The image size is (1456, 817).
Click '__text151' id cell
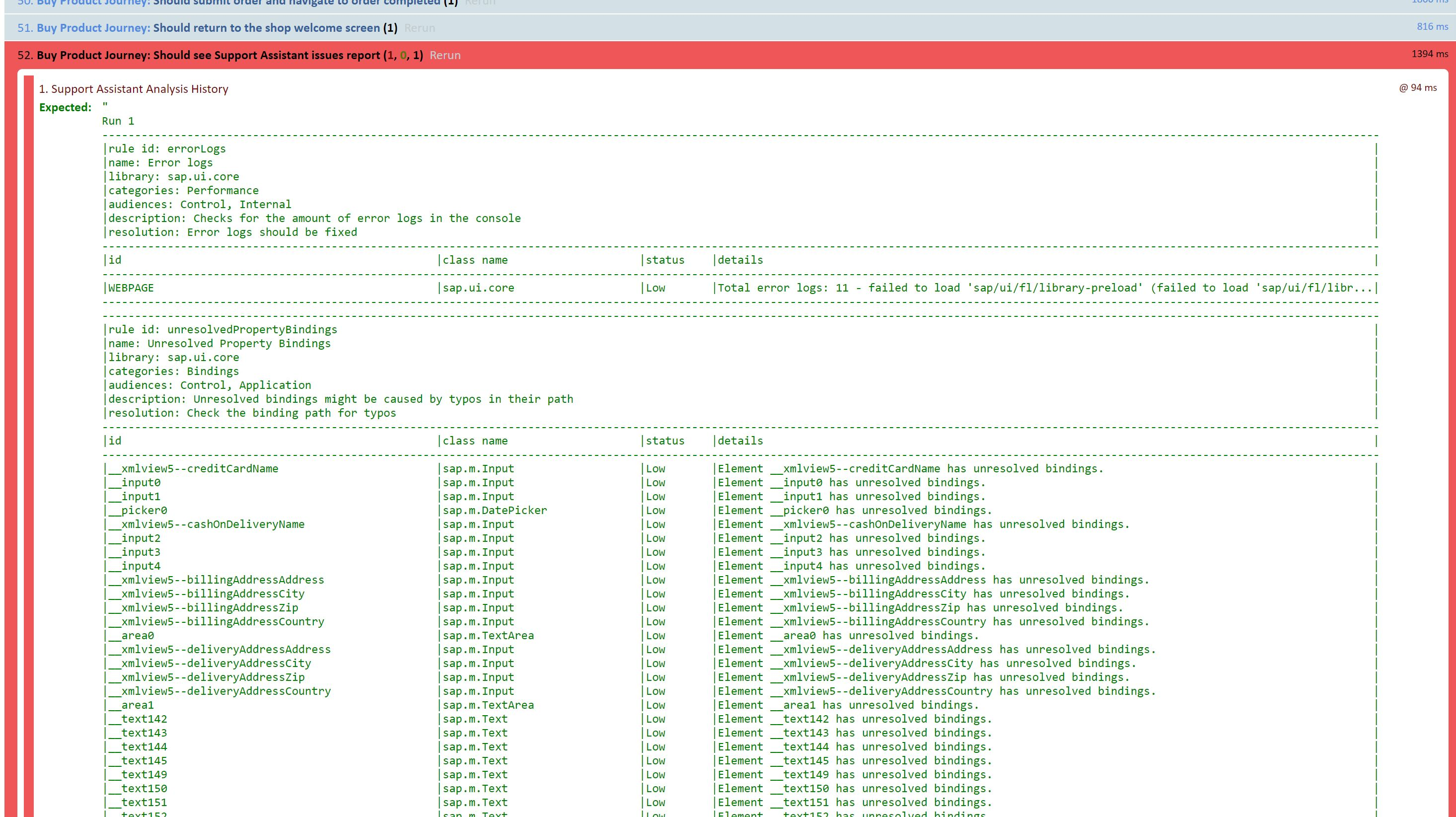click(x=138, y=802)
